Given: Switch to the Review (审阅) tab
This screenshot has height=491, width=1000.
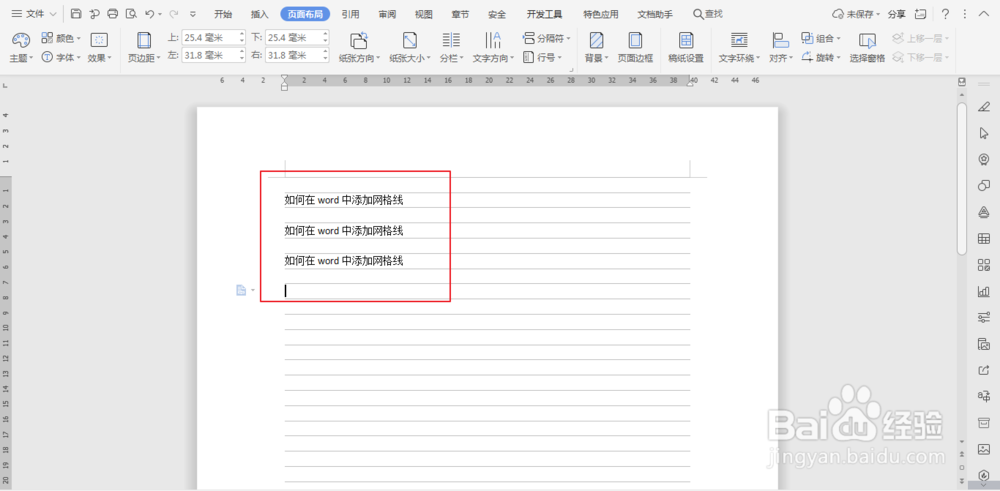Looking at the screenshot, I should [387, 14].
